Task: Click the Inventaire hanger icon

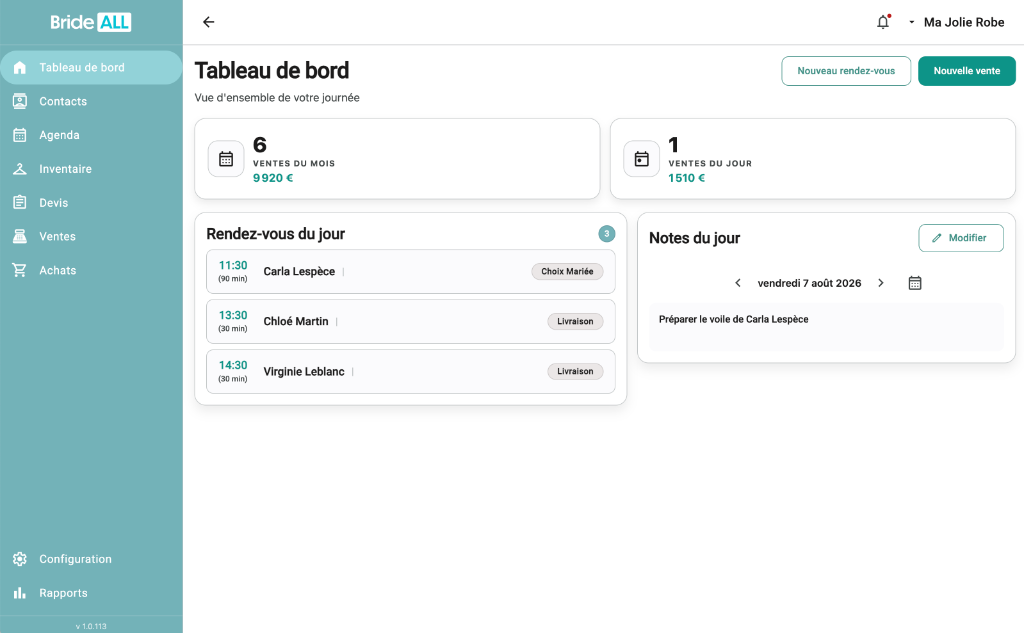Action: point(20,169)
